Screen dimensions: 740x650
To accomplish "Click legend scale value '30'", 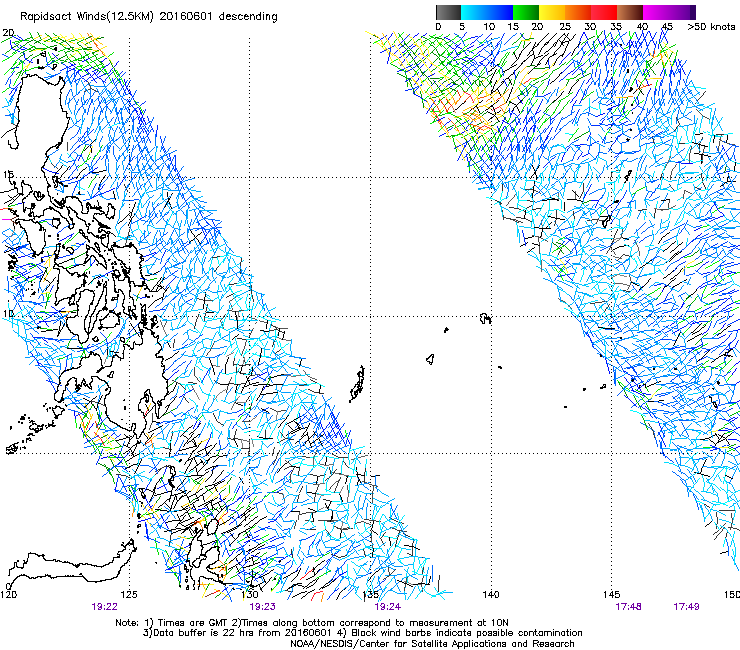I will click(590, 26).
